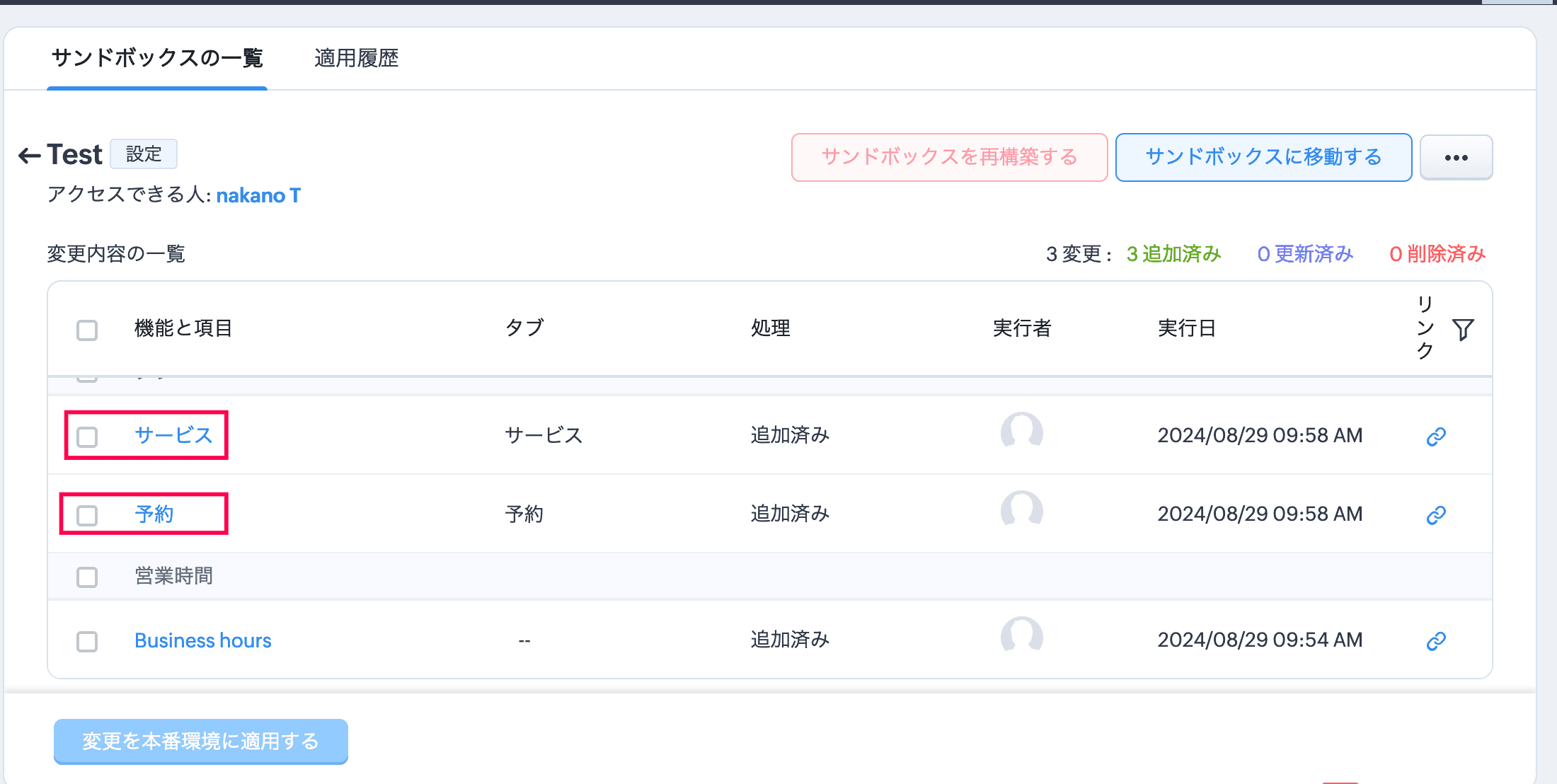This screenshot has height=784, width=1557.
Task: Click the link icon in サービス row
Action: click(x=1435, y=437)
